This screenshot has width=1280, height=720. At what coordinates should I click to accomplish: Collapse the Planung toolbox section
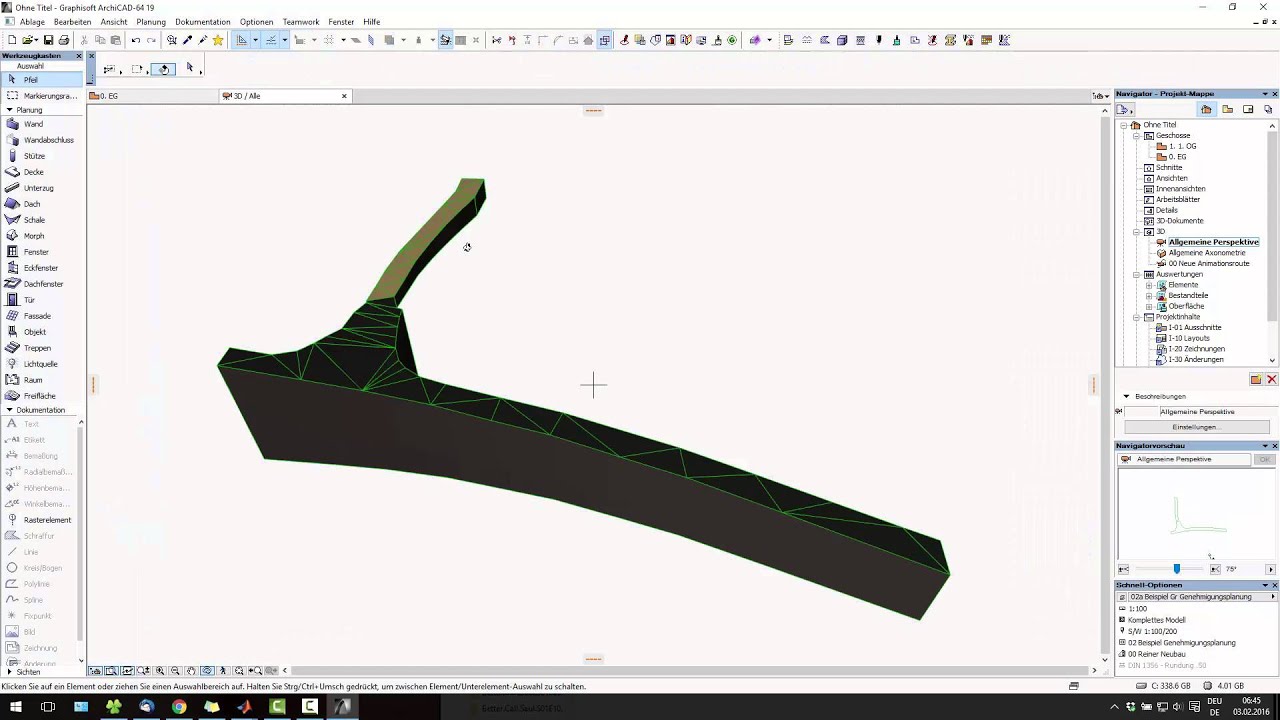click(x=9, y=110)
